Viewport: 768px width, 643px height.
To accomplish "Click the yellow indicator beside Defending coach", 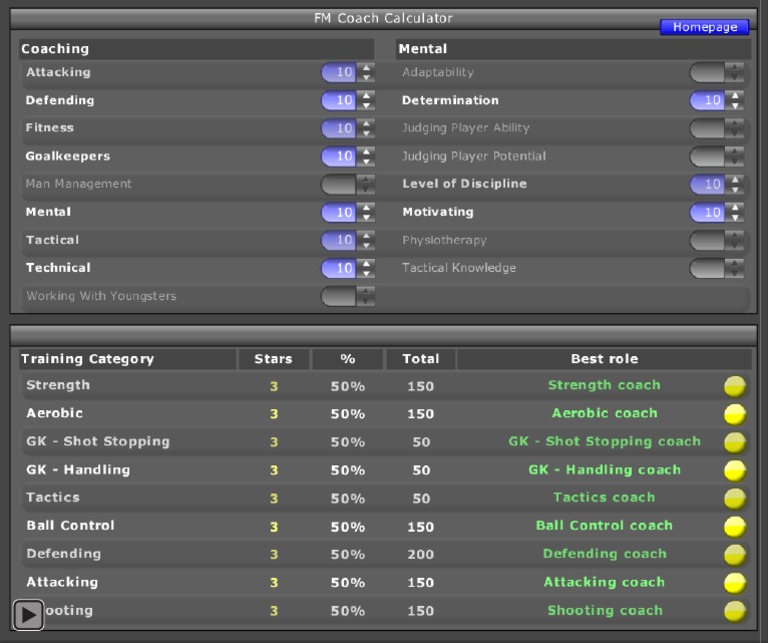I will click(x=735, y=554).
